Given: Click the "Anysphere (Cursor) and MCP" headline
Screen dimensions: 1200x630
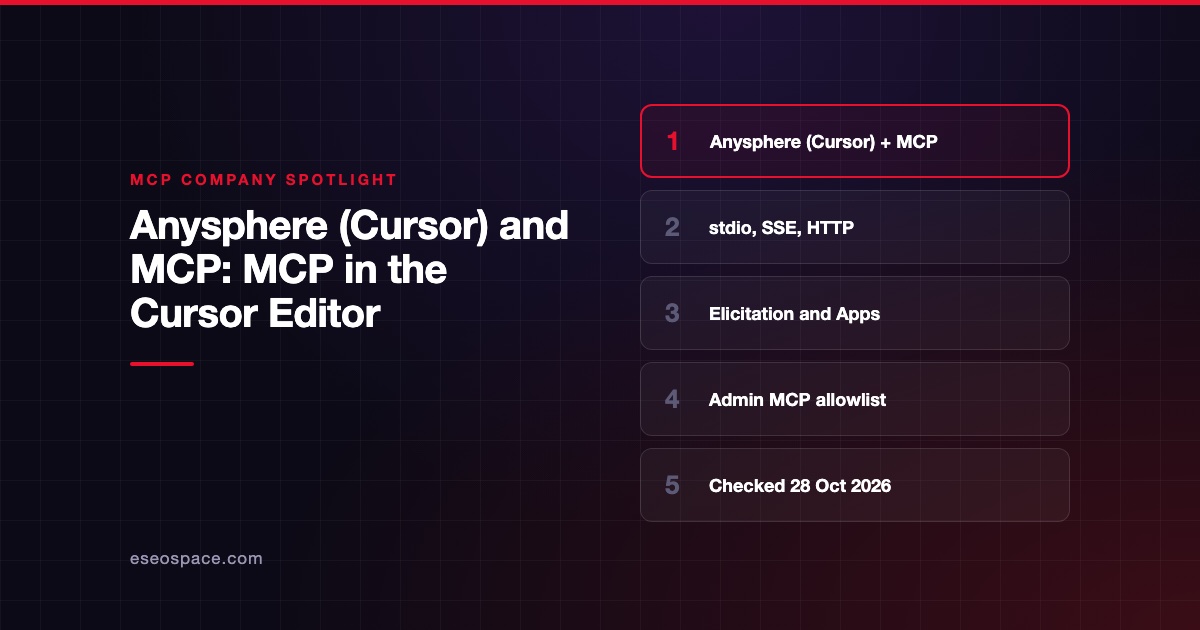Looking at the screenshot, I should [x=349, y=270].
